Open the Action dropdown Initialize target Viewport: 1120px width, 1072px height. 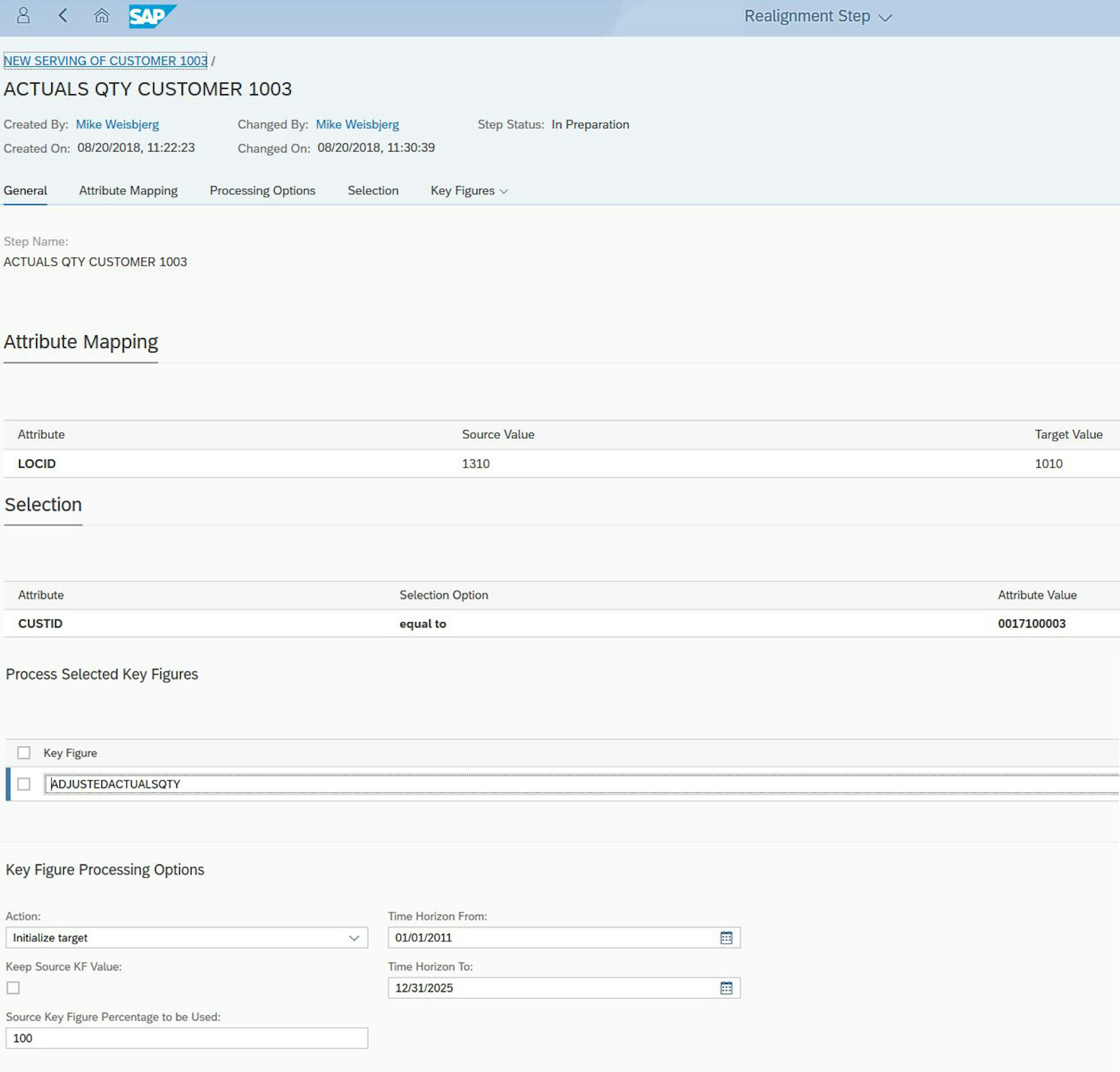[x=186, y=938]
